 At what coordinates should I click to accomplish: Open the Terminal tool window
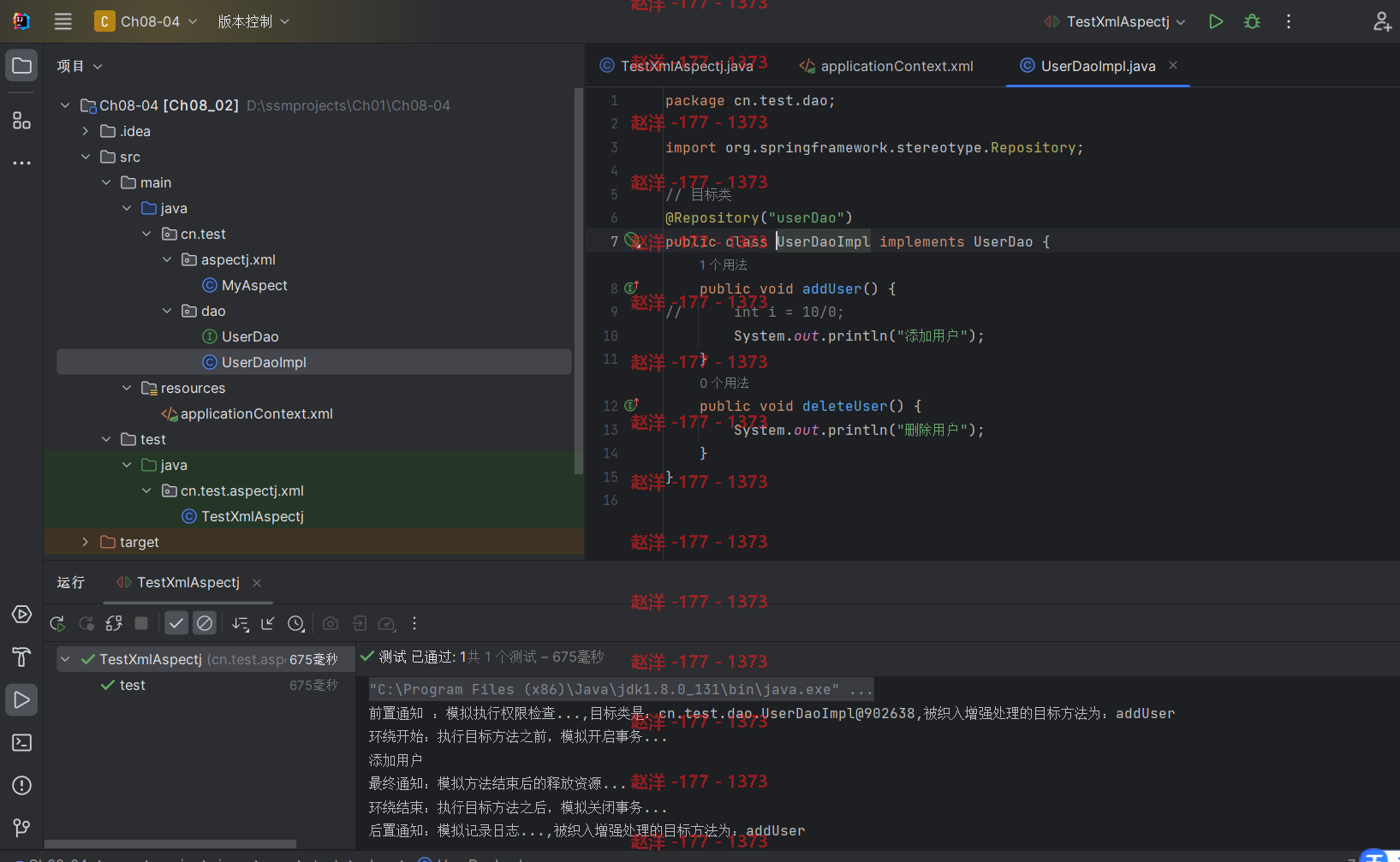[21, 742]
